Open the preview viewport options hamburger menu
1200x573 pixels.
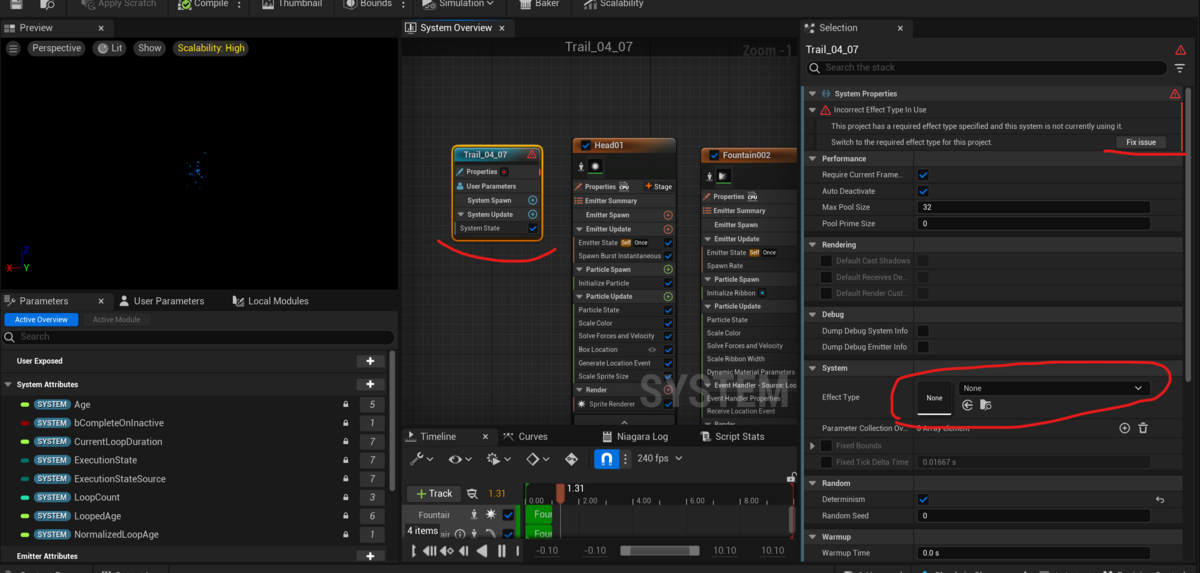click(13, 48)
